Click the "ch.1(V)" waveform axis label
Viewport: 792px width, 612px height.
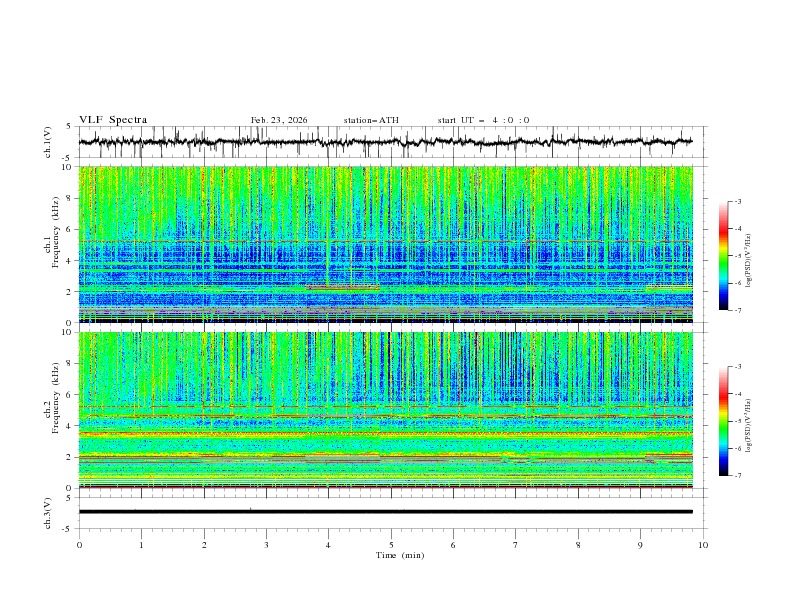[x=48, y=142]
